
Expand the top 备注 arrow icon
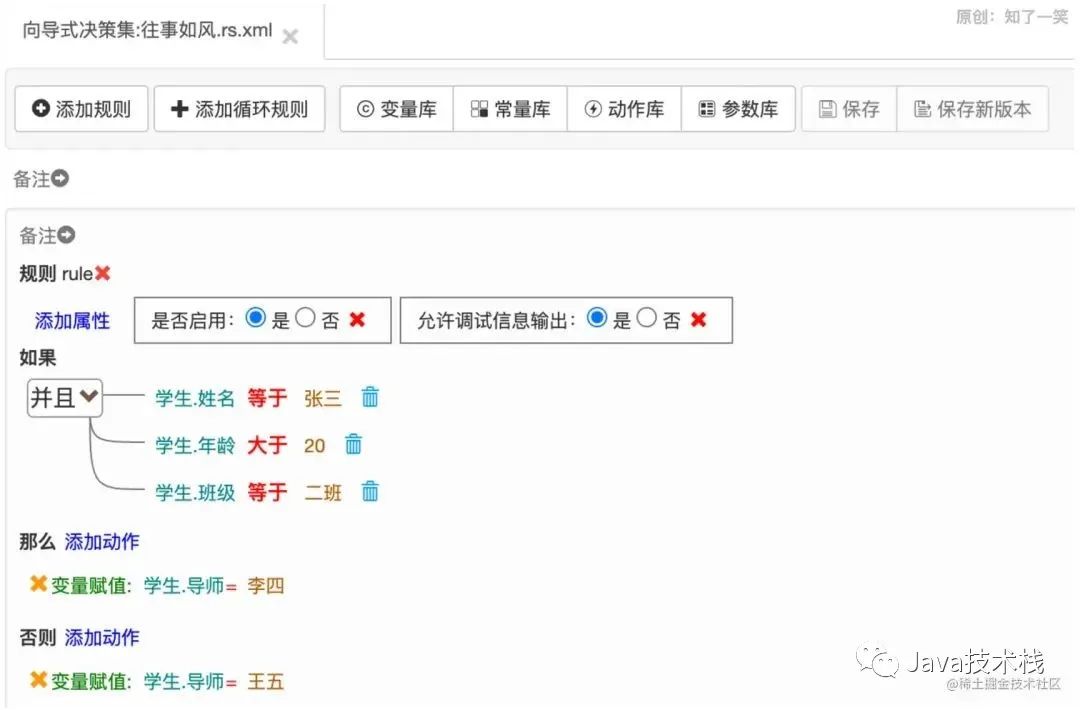tap(60, 178)
